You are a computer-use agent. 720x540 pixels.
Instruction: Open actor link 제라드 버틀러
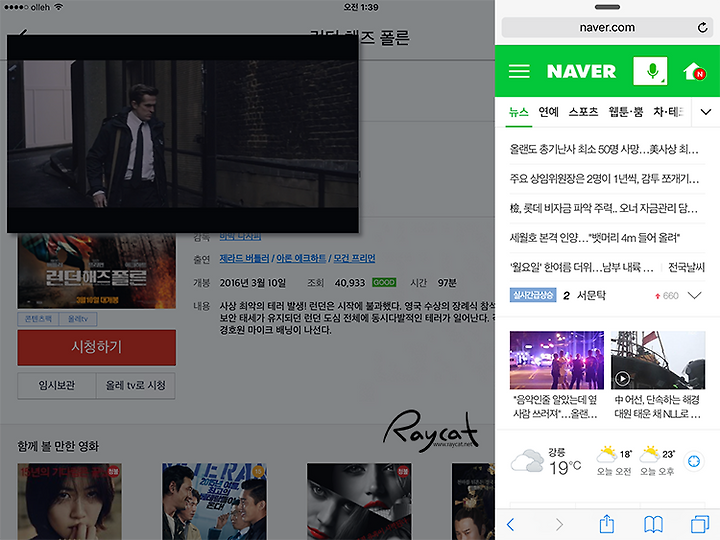point(244,259)
